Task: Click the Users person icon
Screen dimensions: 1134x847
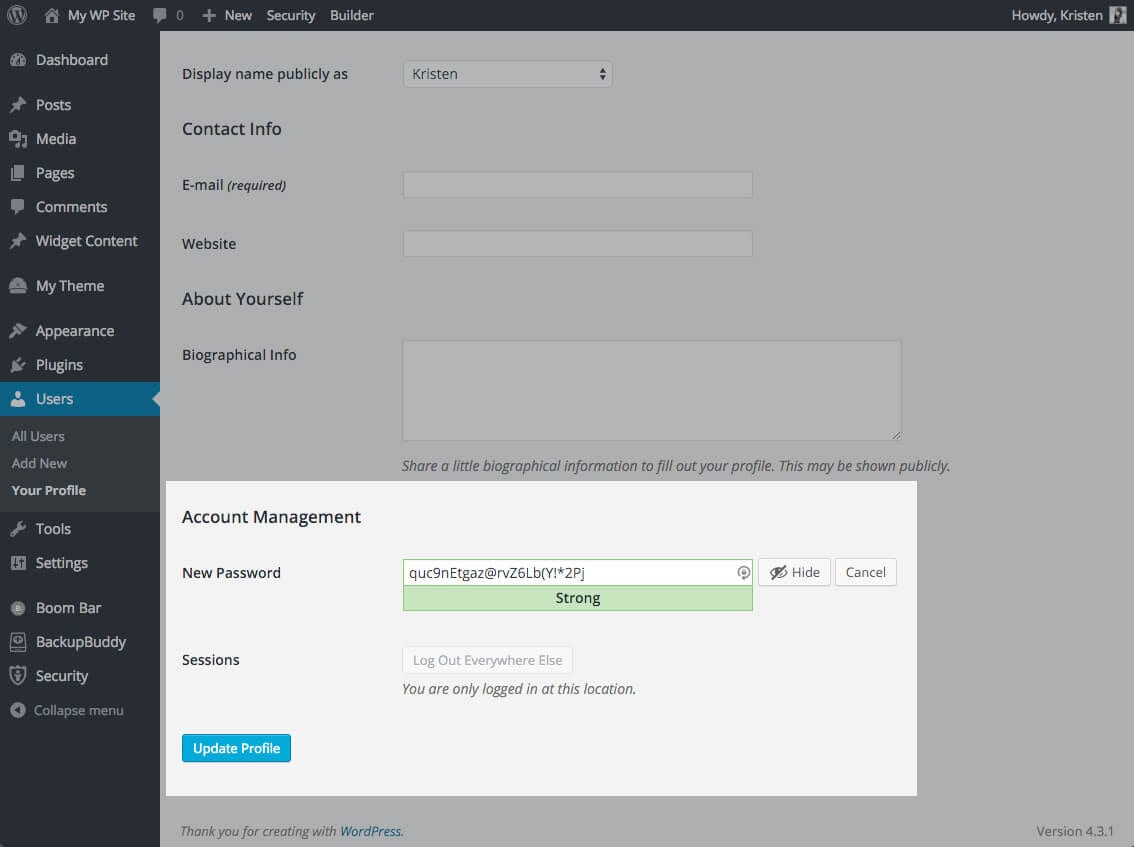Action: pos(18,399)
